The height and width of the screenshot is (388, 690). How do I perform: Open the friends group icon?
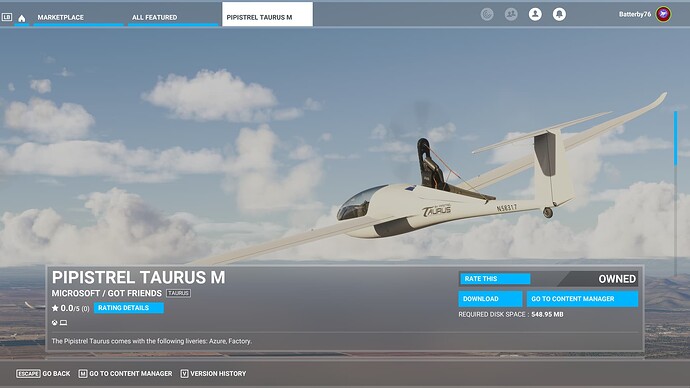511,15
